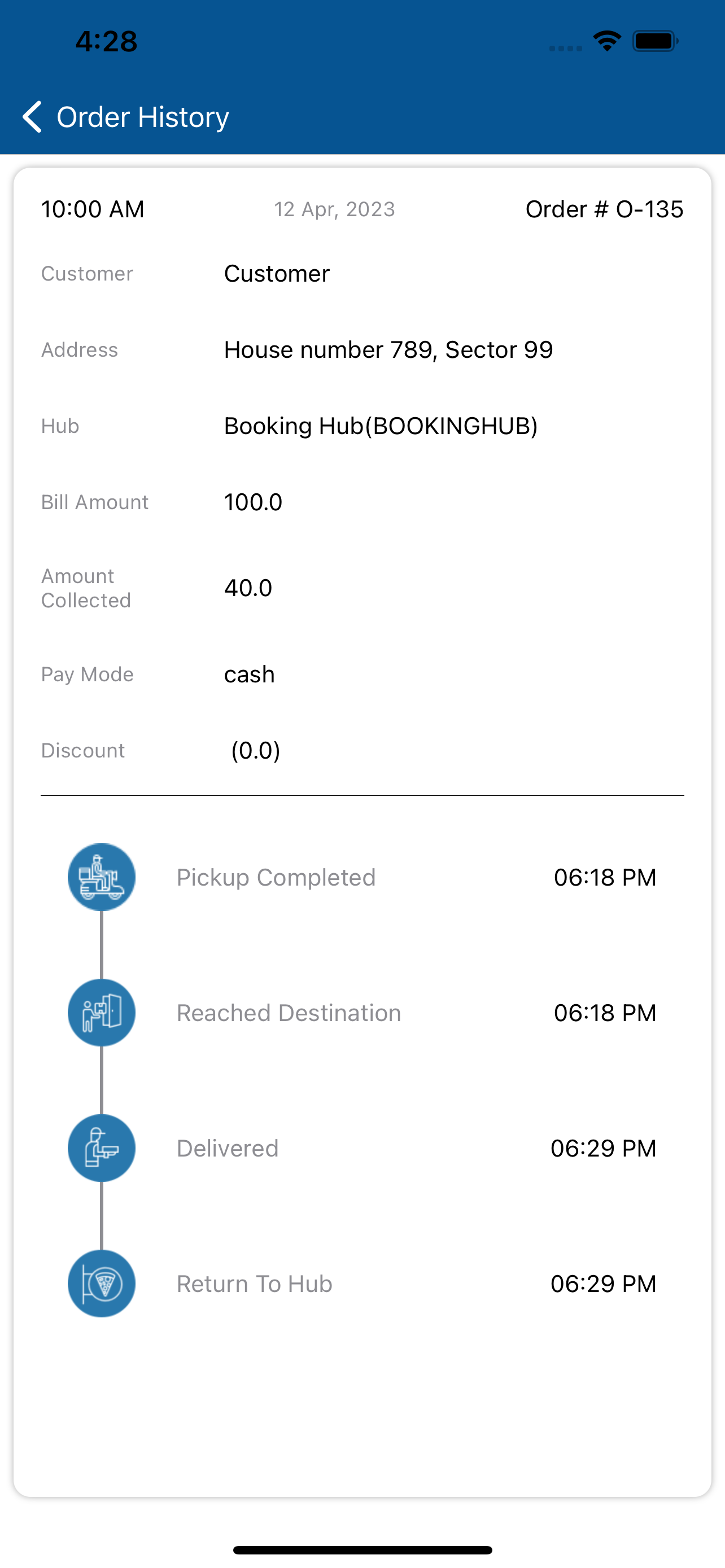This screenshot has width=725, height=1568.
Task: Tap the House number 789 address
Action: click(x=388, y=350)
